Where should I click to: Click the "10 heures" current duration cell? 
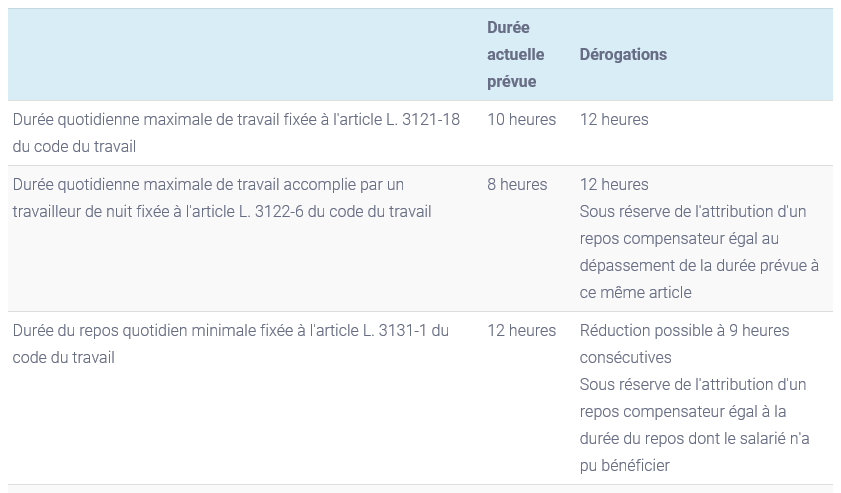tap(521, 120)
